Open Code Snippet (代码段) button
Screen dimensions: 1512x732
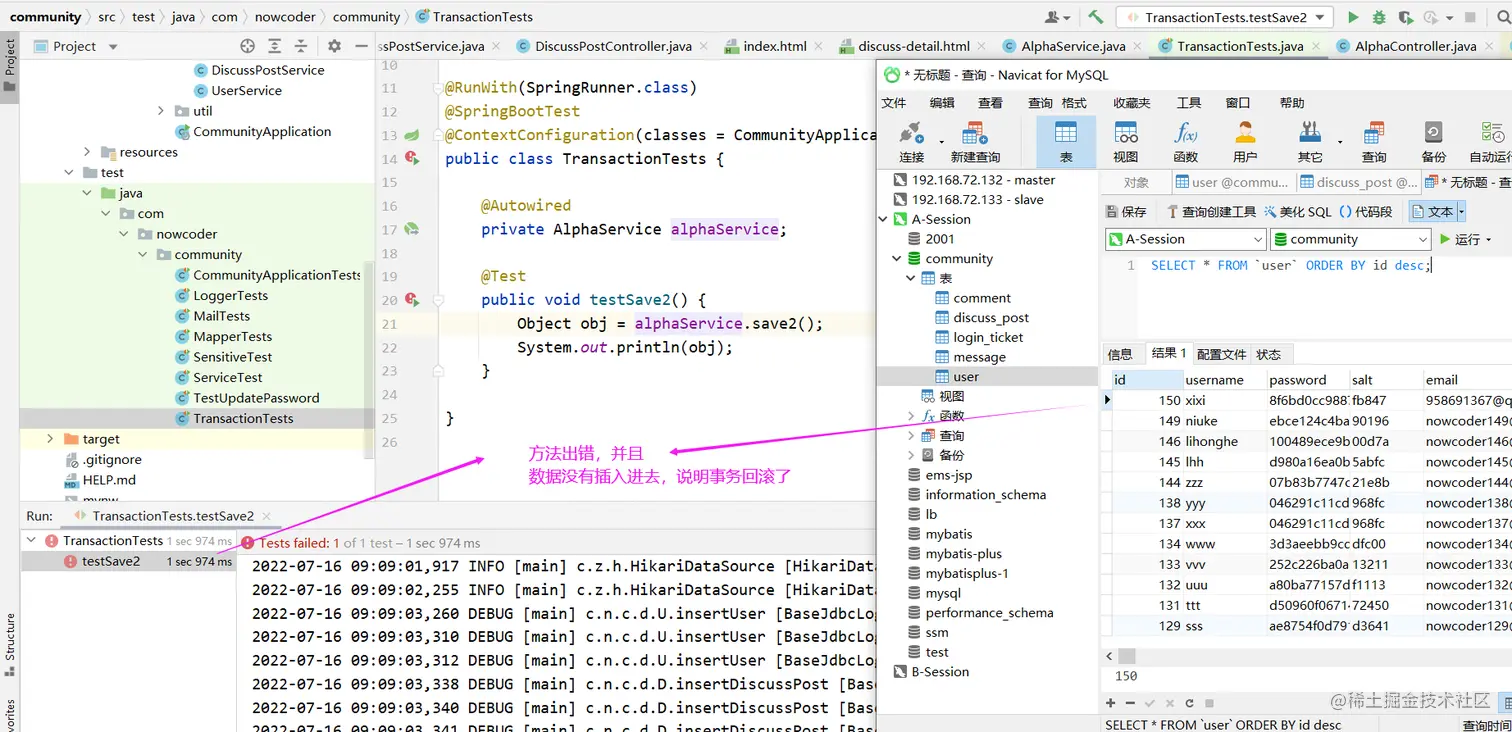point(1366,212)
